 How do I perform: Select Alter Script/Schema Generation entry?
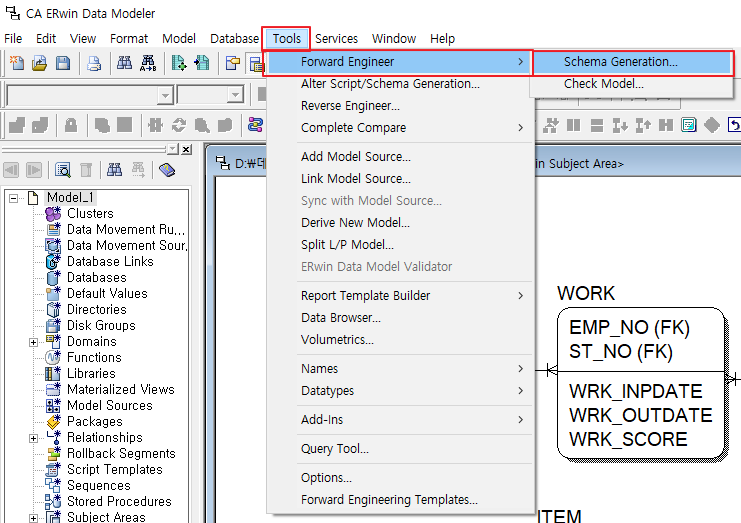(400, 84)
